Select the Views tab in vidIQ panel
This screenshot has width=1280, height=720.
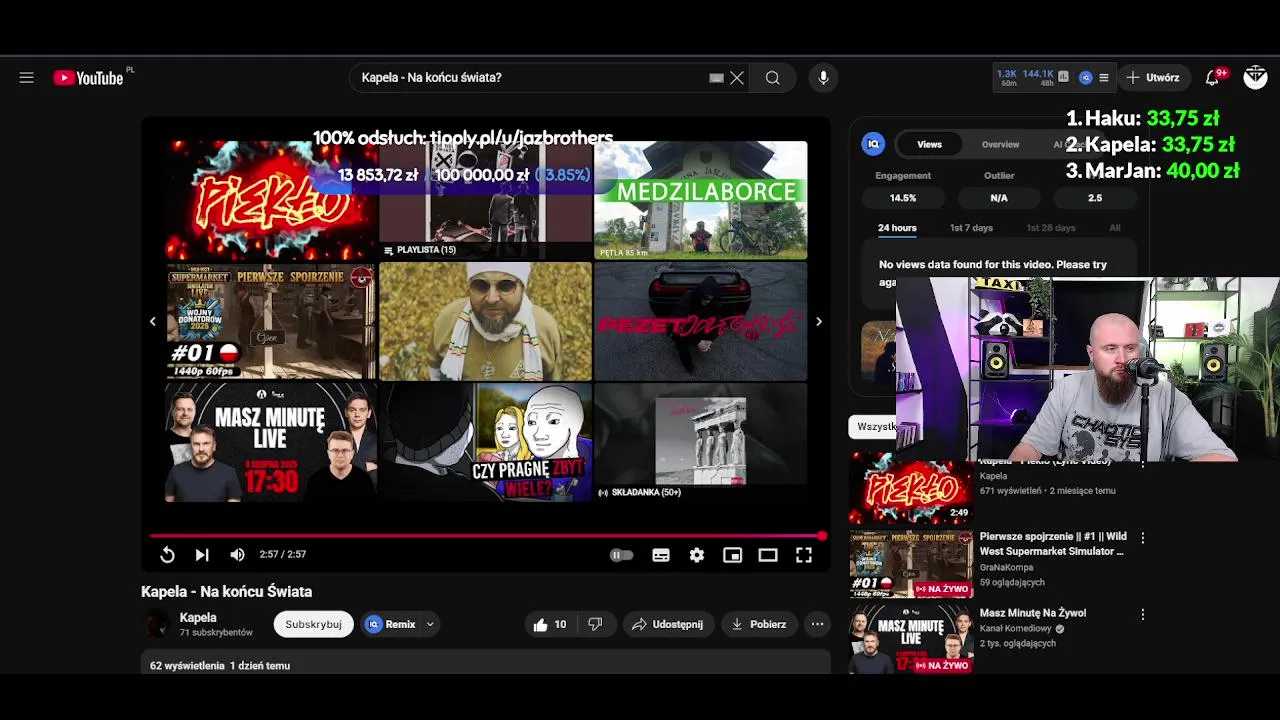coord(929,144)
